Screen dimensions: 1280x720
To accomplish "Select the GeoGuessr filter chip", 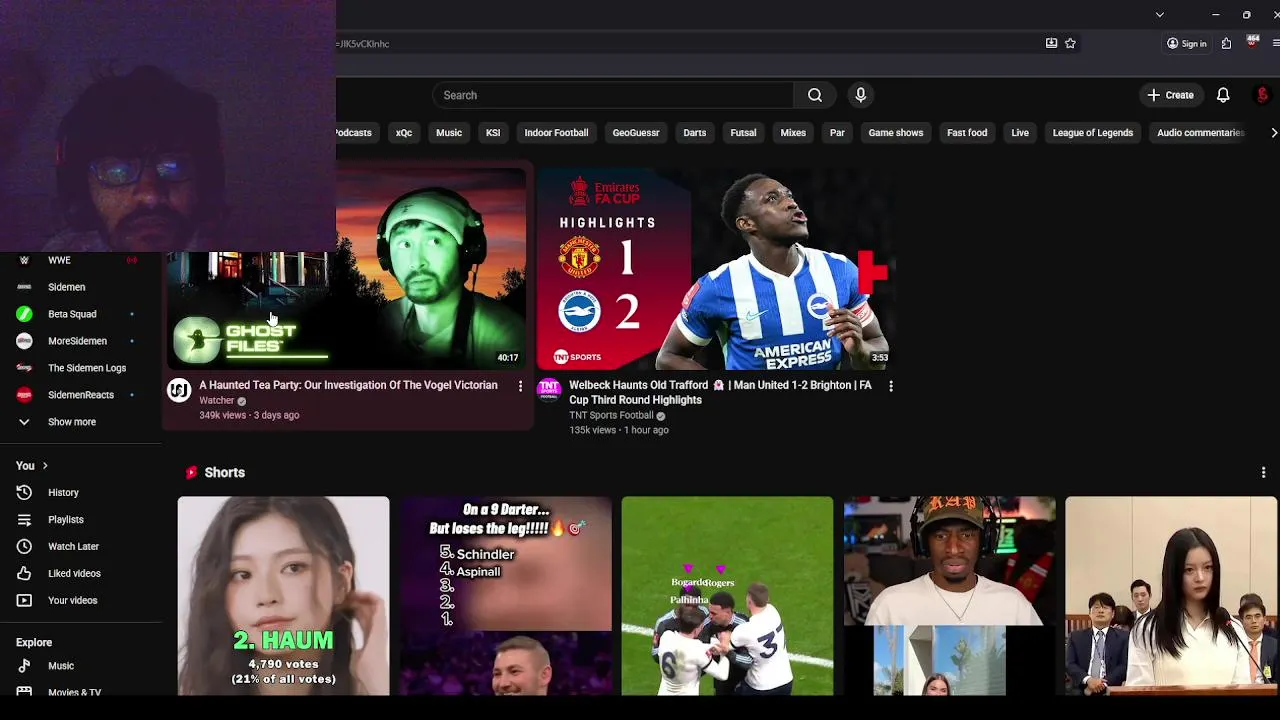I will (x=636, y=132).
